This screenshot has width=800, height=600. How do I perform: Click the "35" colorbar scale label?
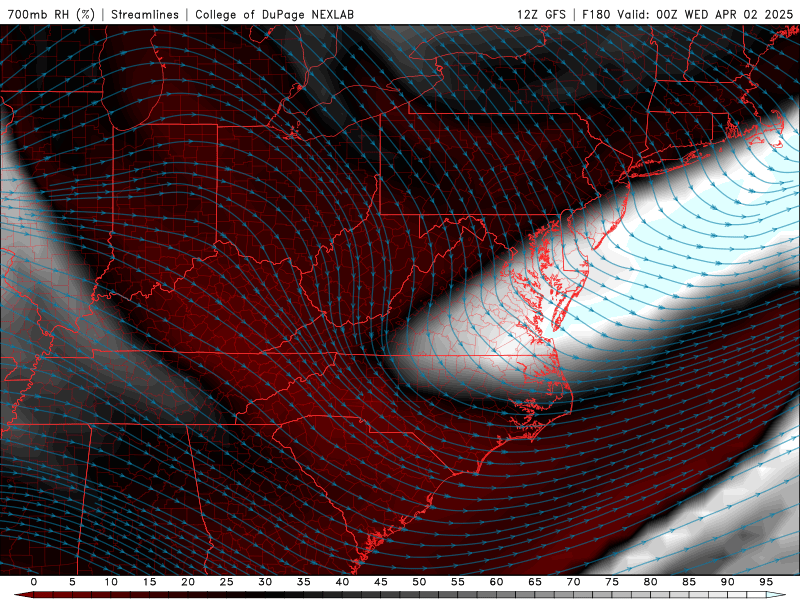(304, 582)
